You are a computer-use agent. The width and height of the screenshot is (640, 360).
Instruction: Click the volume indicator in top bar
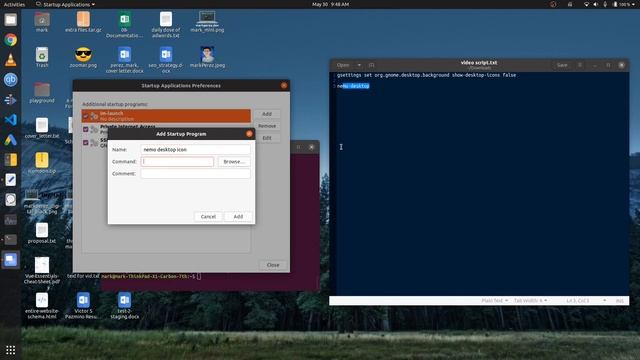[596, 4]
